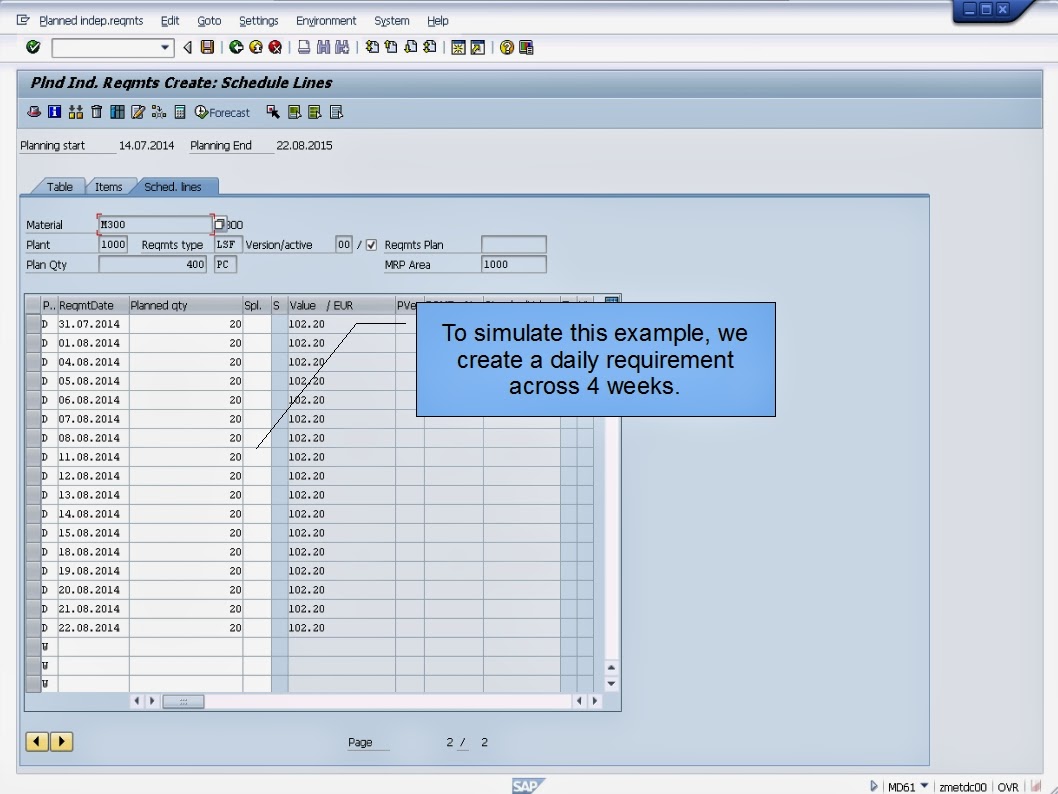
Task: Click the Find binoculars icon
Action: 322,47
